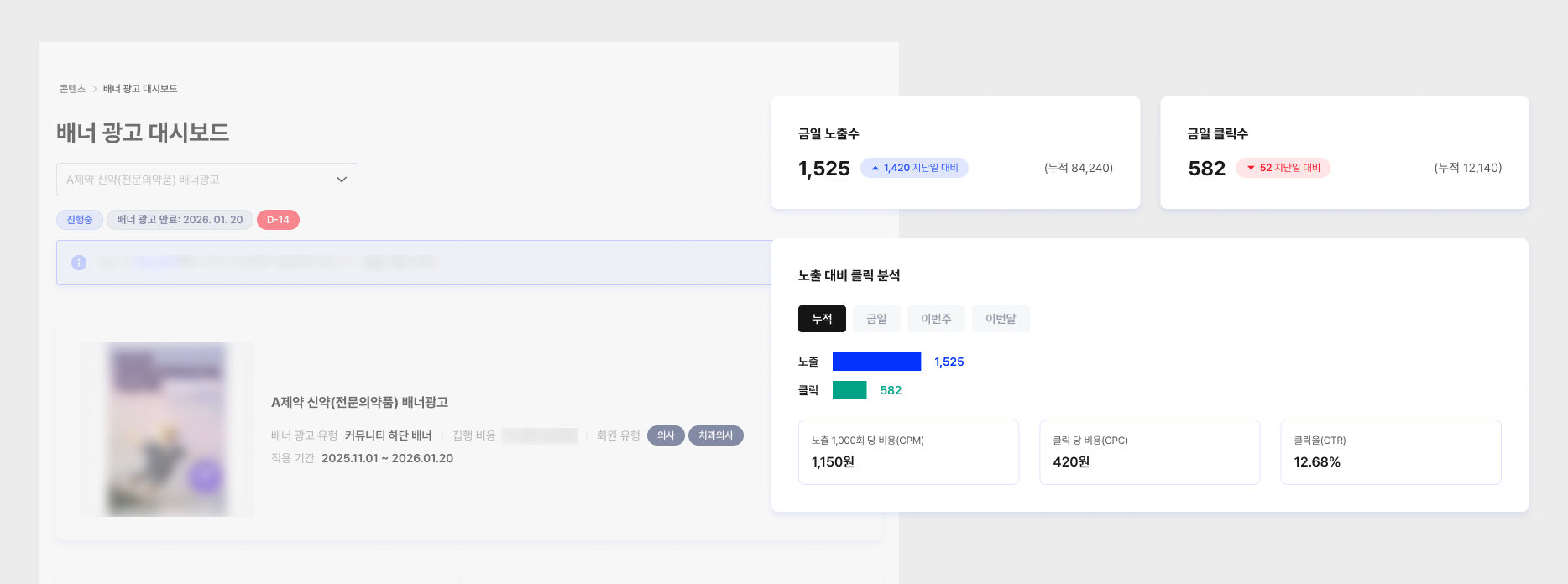The image size is (1568, 584).
Task: Click the 금일 노출수 value 1,525
Action: click(824, 169)
